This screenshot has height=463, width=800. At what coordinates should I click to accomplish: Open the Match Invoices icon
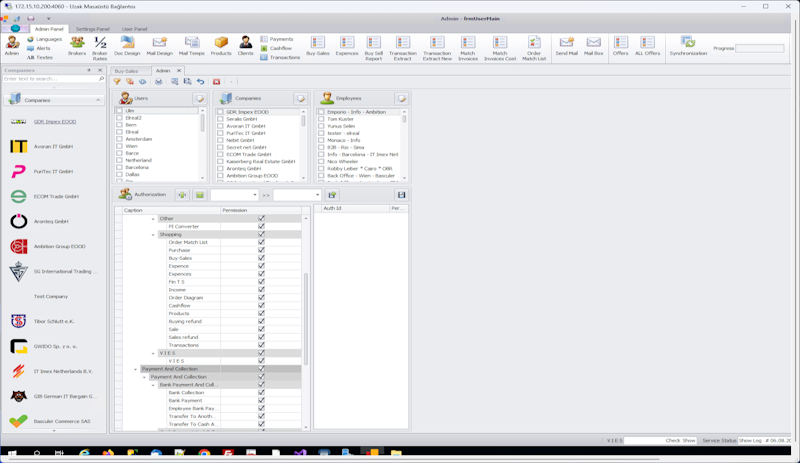click(x=468, y=48)
